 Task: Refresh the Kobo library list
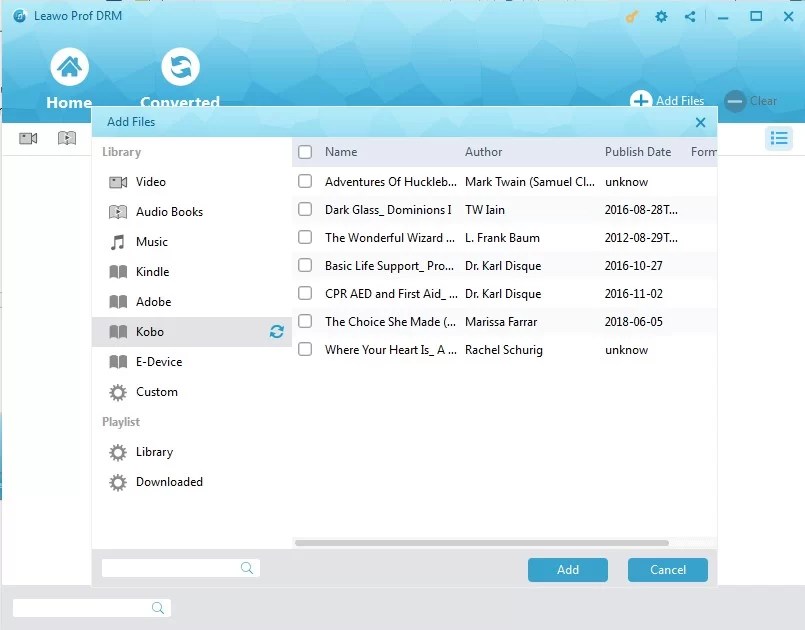click(x=277, y=331)
